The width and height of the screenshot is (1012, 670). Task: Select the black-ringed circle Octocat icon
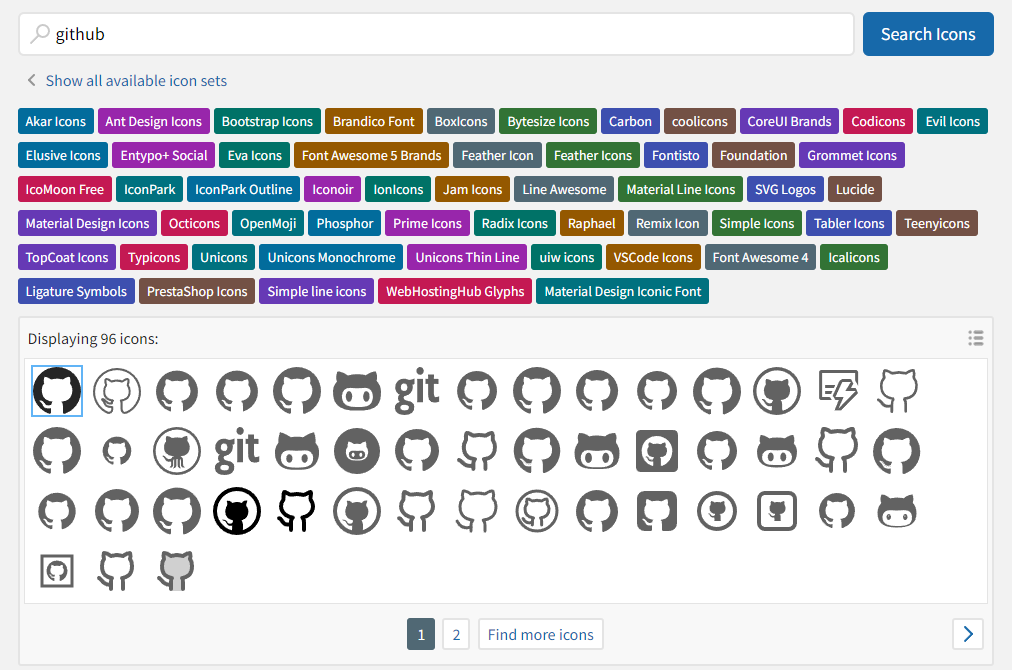[x=237, y=511]
